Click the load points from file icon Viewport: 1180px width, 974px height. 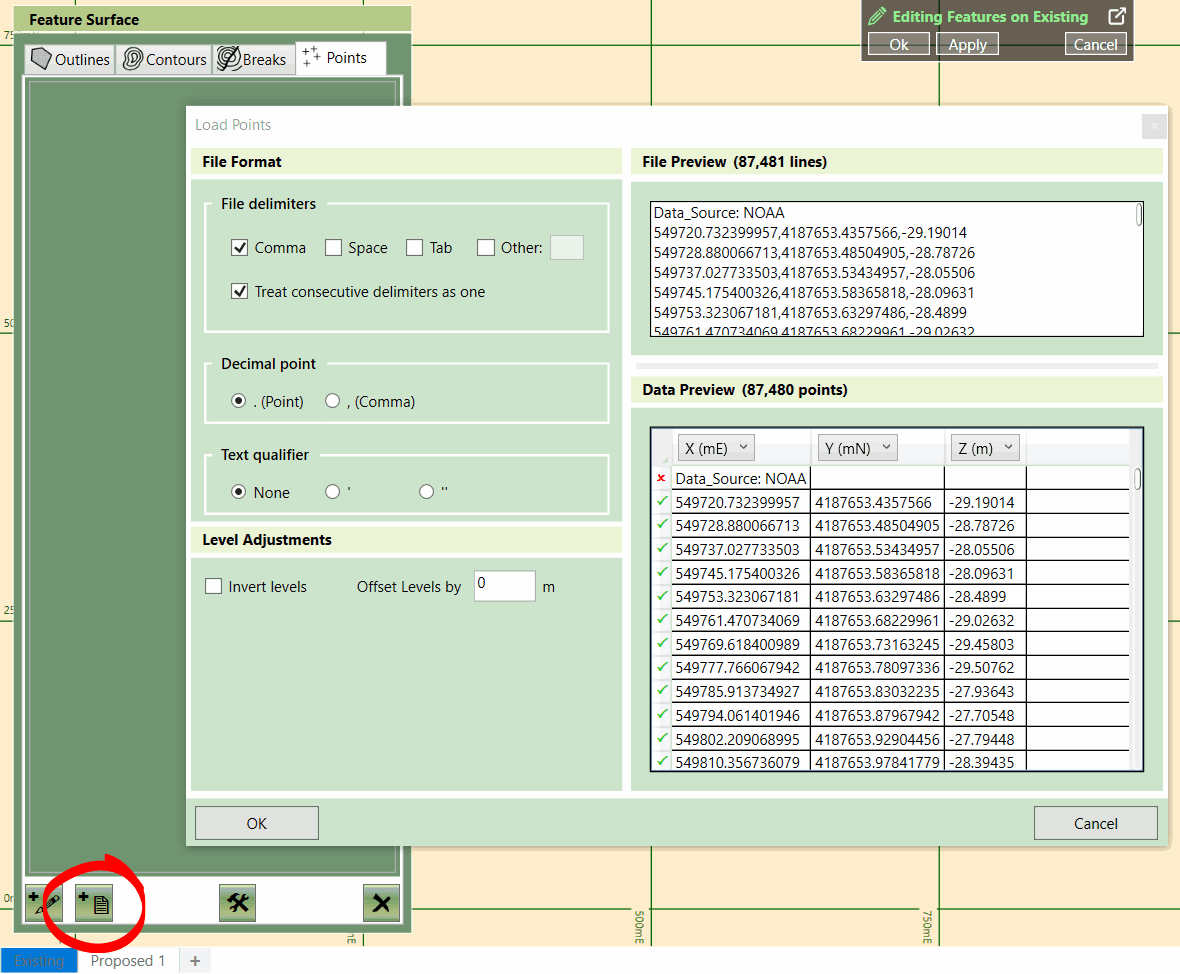tap(94, 903)
